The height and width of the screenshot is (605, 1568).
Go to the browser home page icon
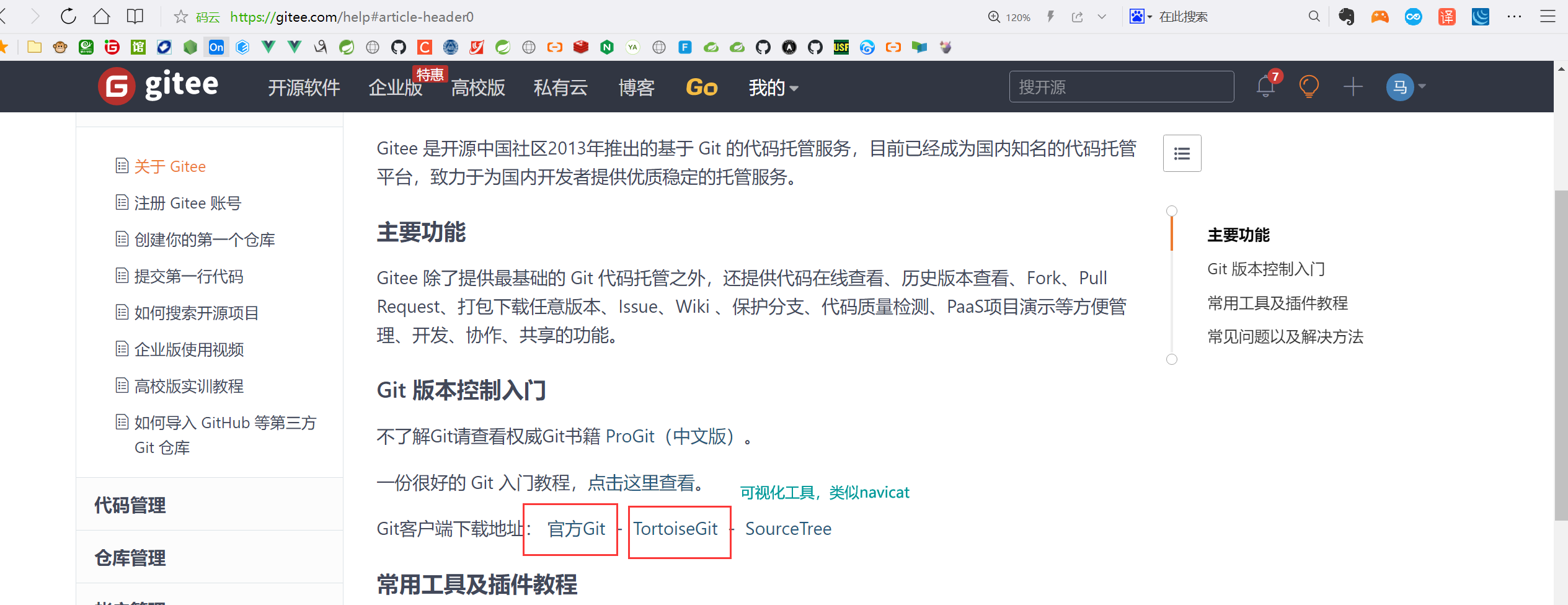(x=102, y=17)
